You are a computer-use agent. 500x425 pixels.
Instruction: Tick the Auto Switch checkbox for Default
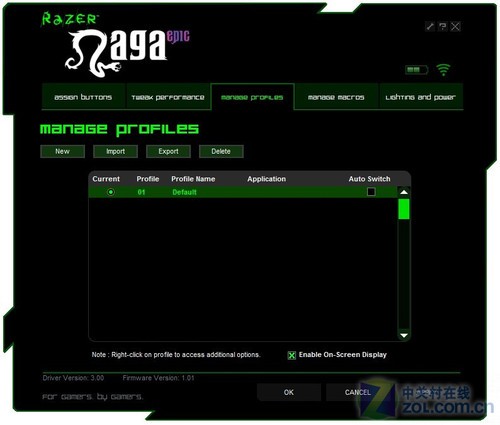371,192
